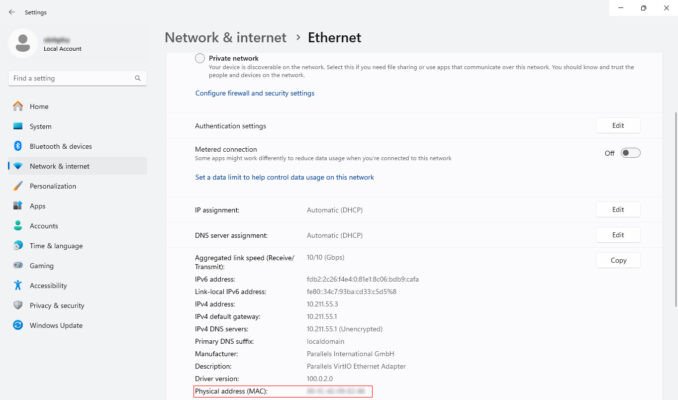The image size is (678, 400).
Task: Click Set a data limit link
Action: [x=284, y=177]
